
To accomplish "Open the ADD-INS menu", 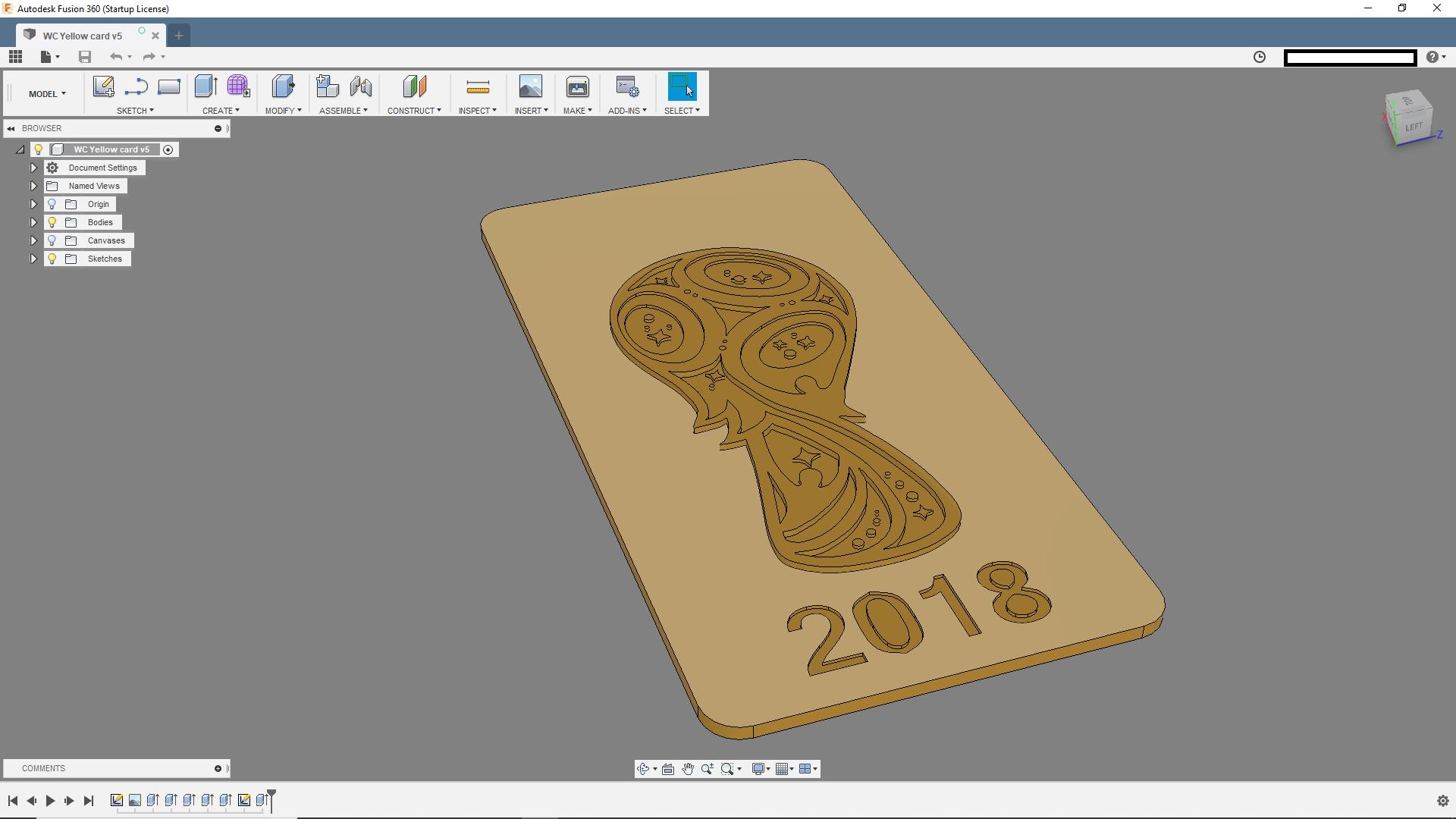I will click(627, 111).
